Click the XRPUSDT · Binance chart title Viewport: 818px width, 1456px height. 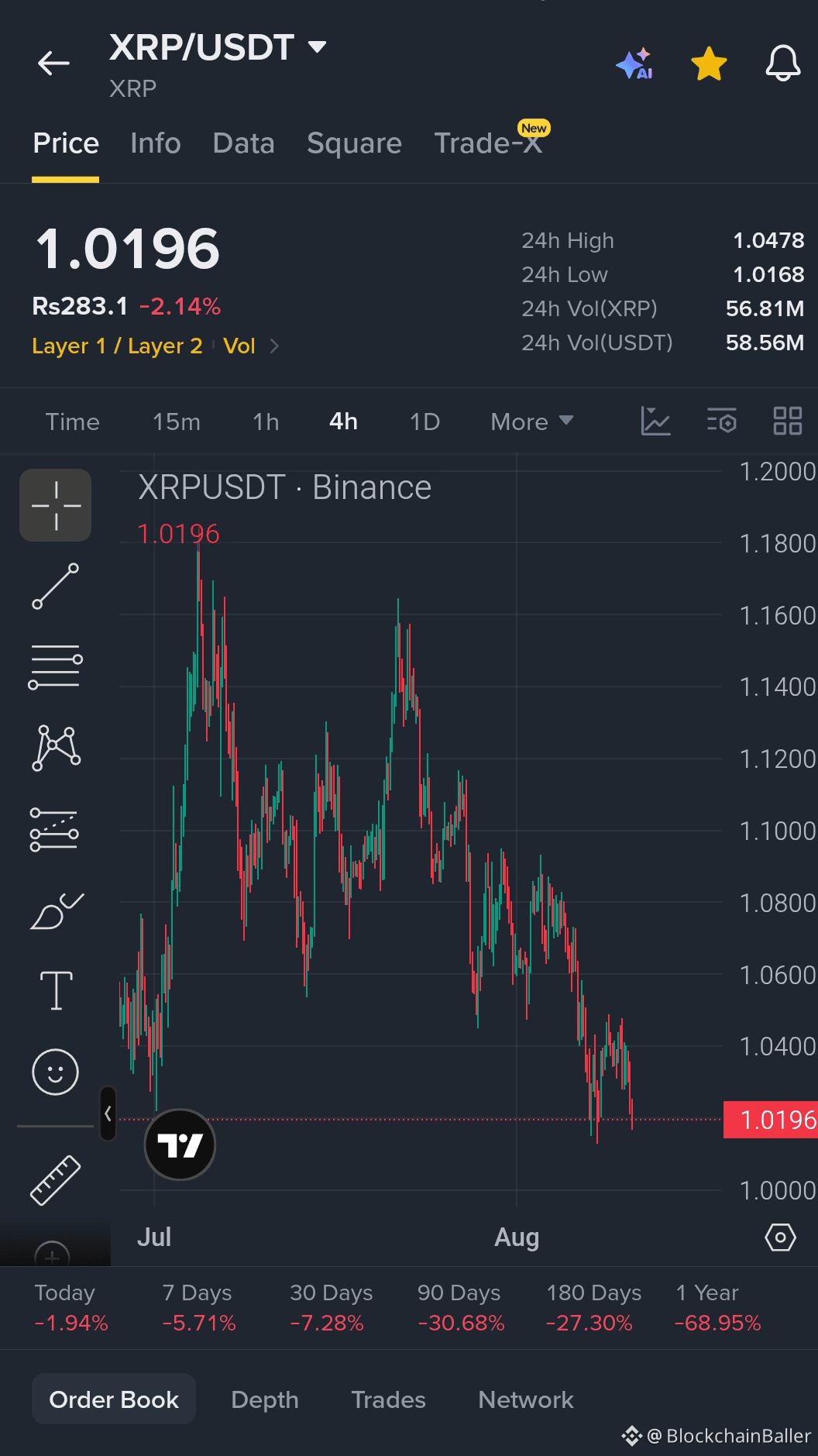pyautogui.click(x=284, y=487)
